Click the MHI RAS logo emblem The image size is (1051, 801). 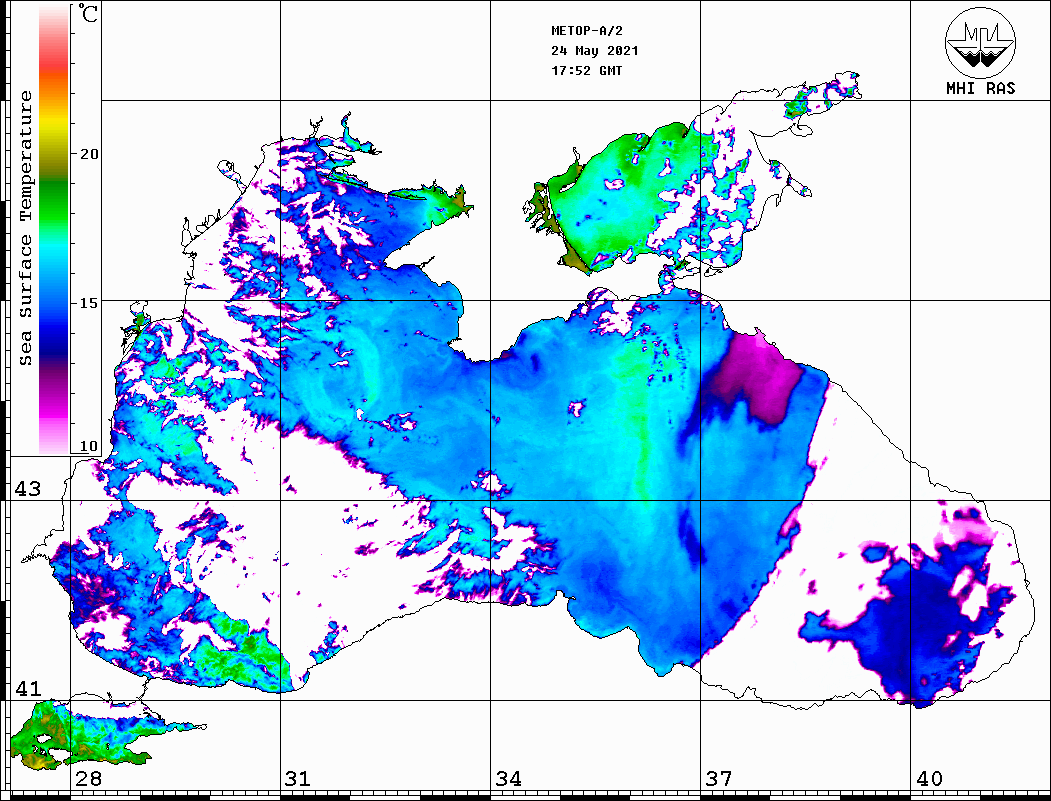point(980,42)
